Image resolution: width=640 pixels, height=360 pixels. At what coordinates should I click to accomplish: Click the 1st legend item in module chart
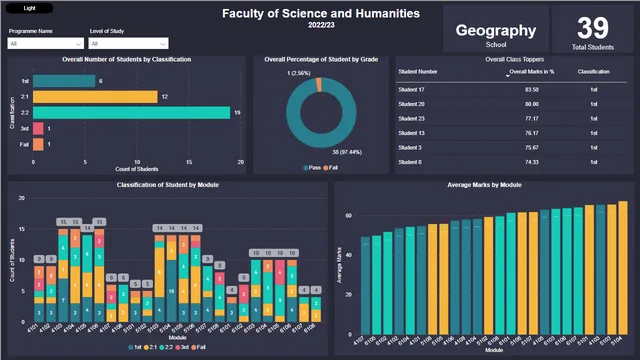pos(135,347)
